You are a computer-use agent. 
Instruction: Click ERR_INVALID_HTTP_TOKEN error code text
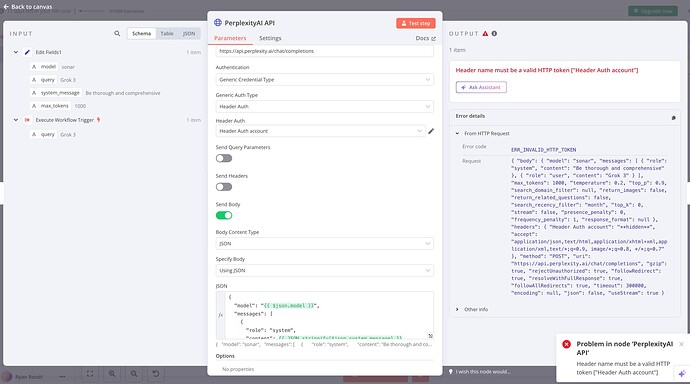(x=543, y=150)
